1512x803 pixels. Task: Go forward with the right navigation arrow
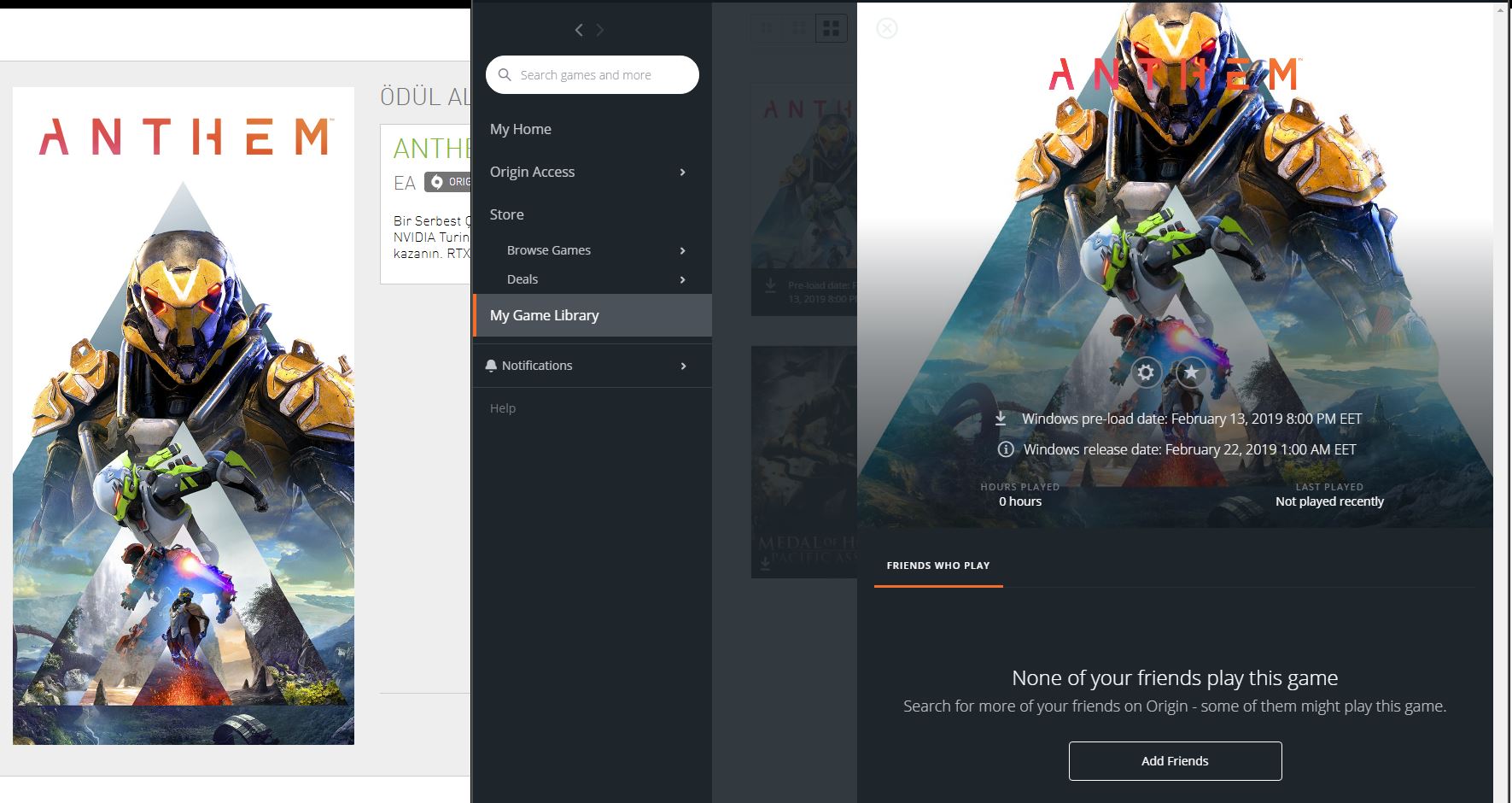600,30
